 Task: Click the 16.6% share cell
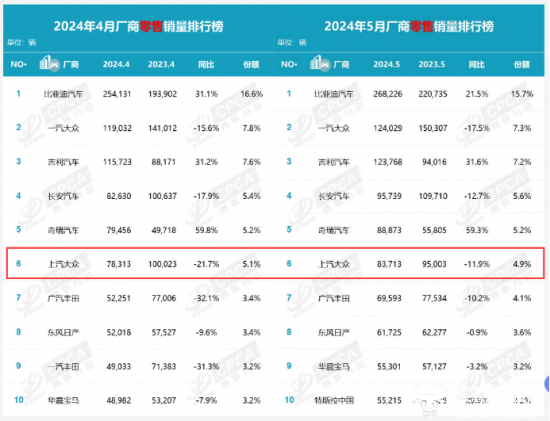click(251, 94)
